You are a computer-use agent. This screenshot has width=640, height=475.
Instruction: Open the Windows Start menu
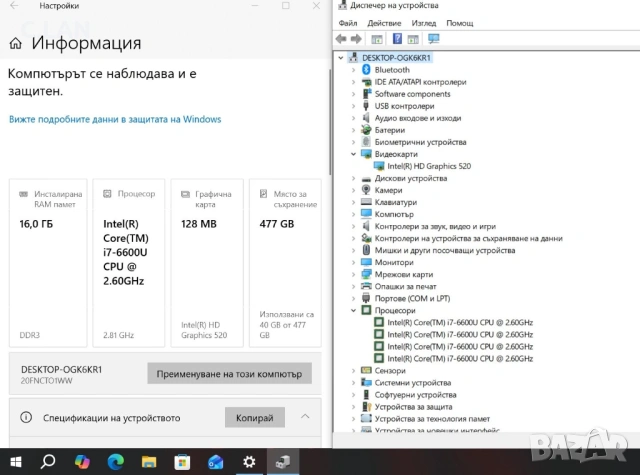click(16, 462)
